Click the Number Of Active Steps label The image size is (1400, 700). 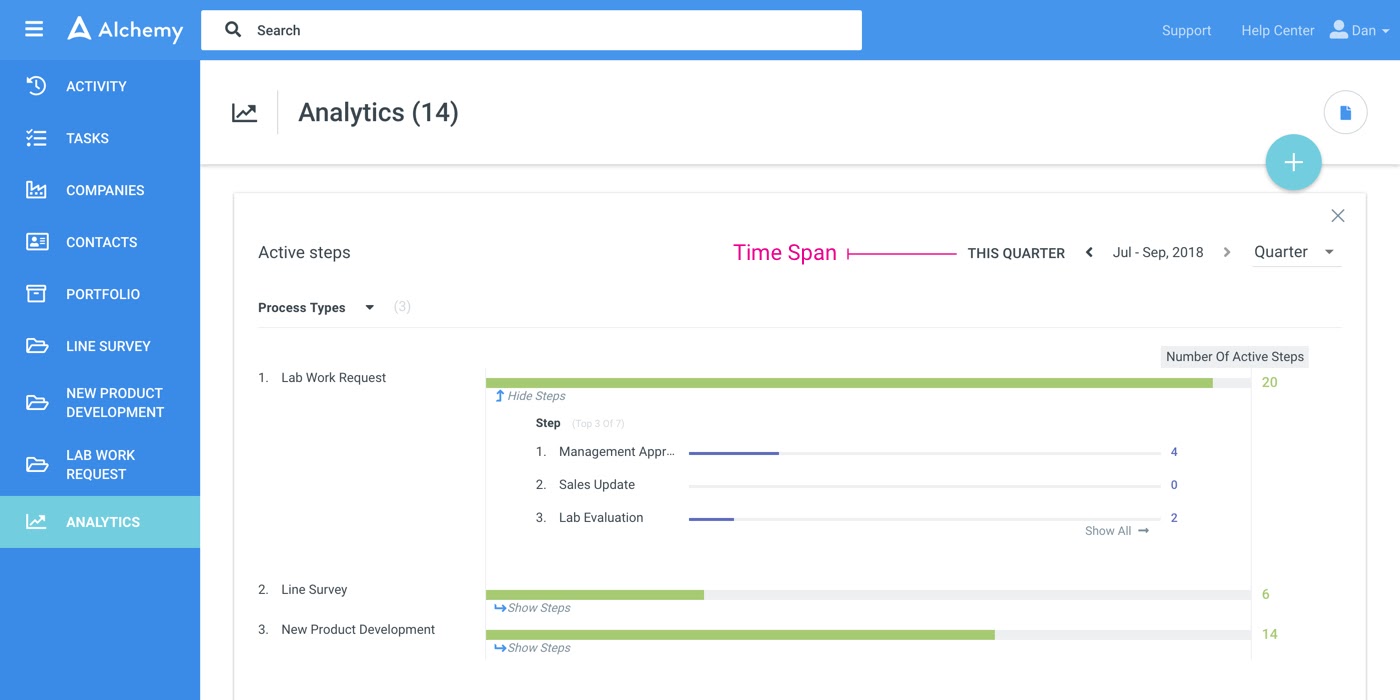coord(1234,357)
